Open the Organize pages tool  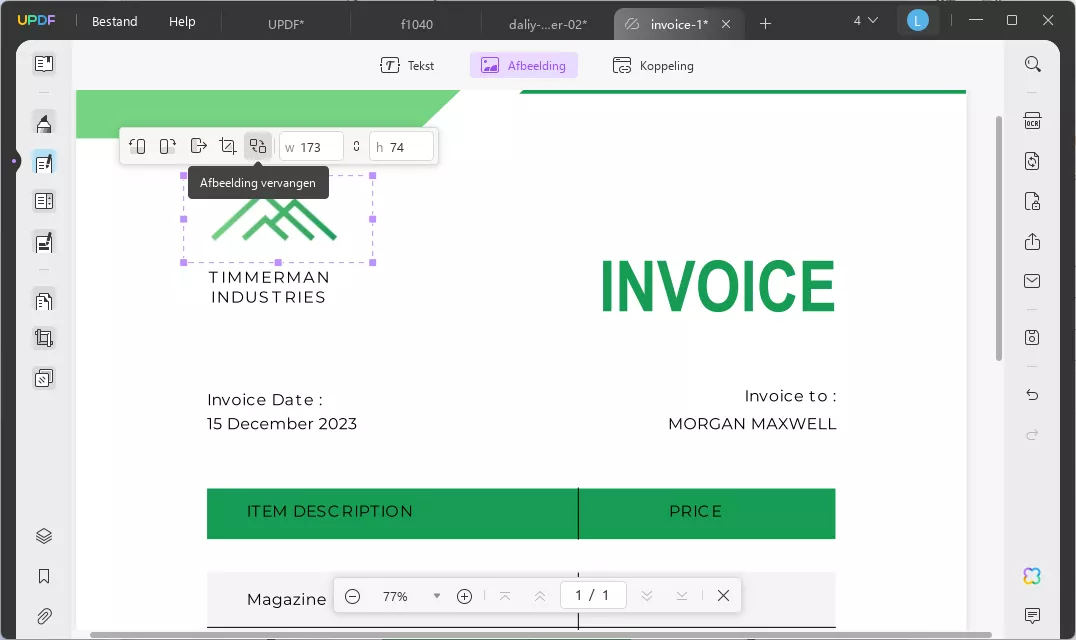[x=44, y=301]
